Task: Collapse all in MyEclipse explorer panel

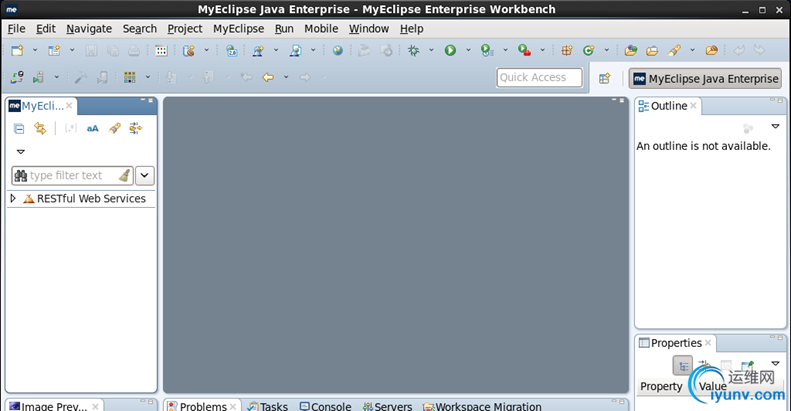Action: 19,129
